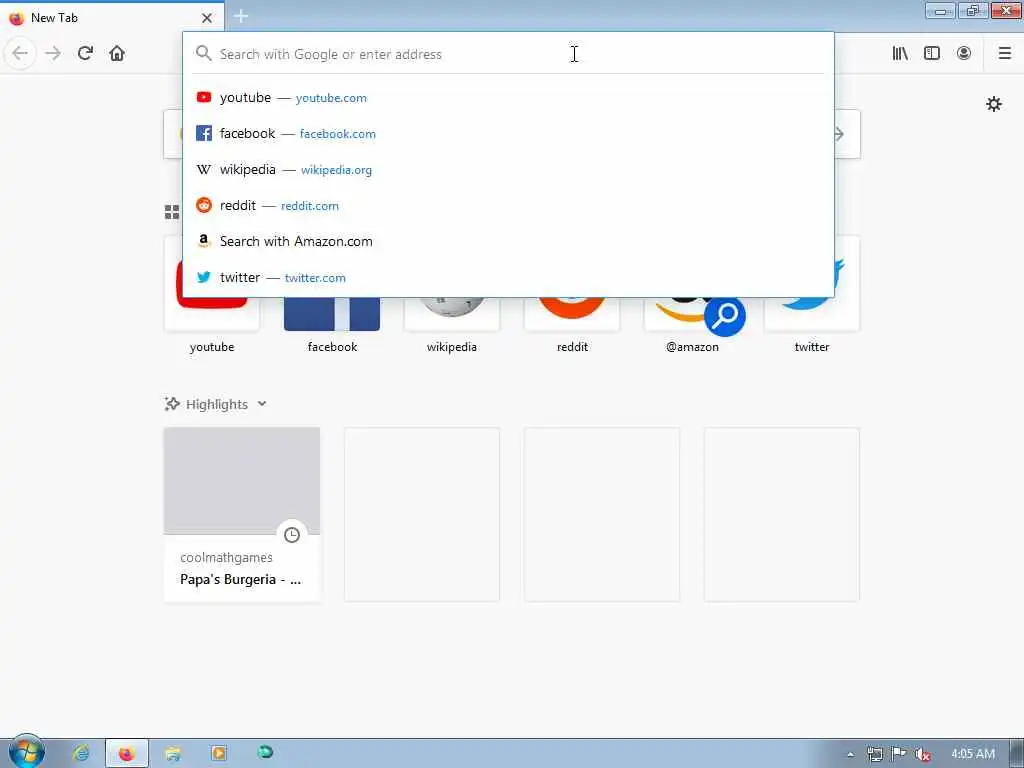1024x768 pixels.
Task: Click the Firefox taskbar button
Action: (127, 753)
